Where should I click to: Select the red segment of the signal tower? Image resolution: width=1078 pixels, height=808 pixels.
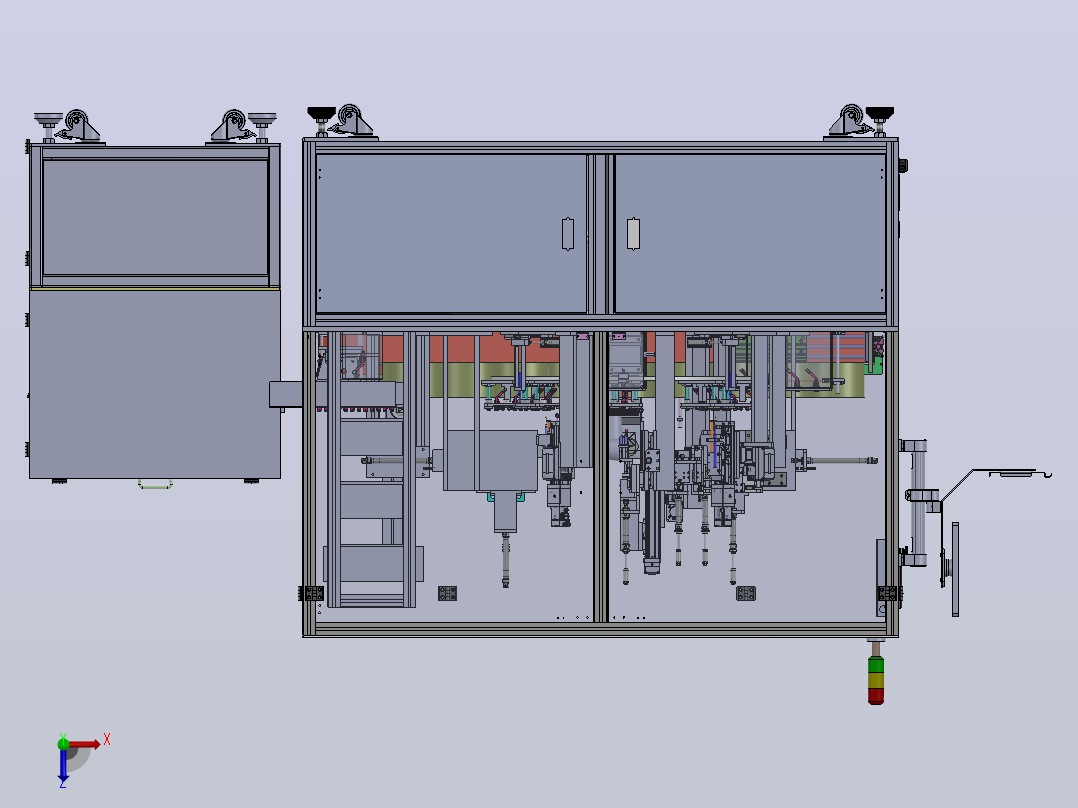coord(876,696)
